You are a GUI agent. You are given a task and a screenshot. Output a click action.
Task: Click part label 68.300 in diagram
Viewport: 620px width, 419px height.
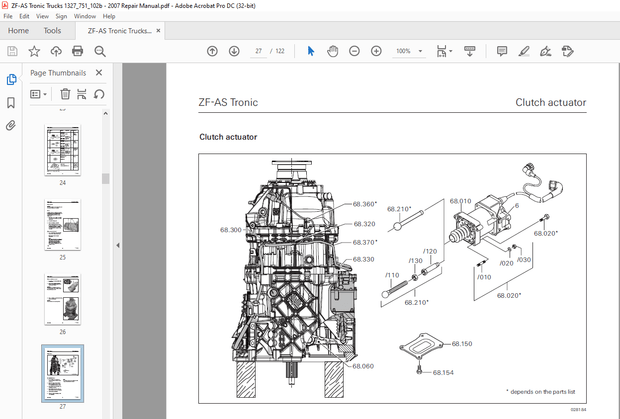231,230
